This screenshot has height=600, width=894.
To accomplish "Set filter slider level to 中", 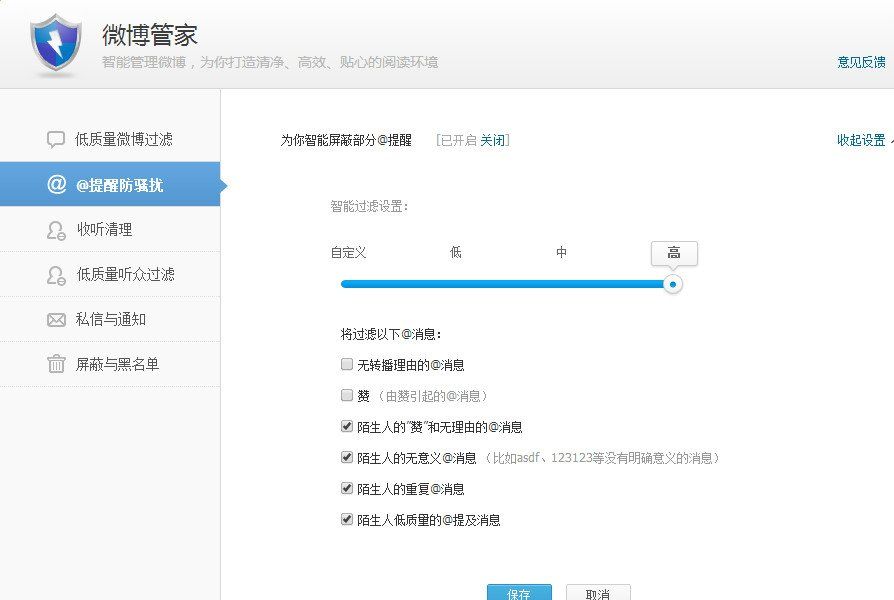I will coord(562,253).
